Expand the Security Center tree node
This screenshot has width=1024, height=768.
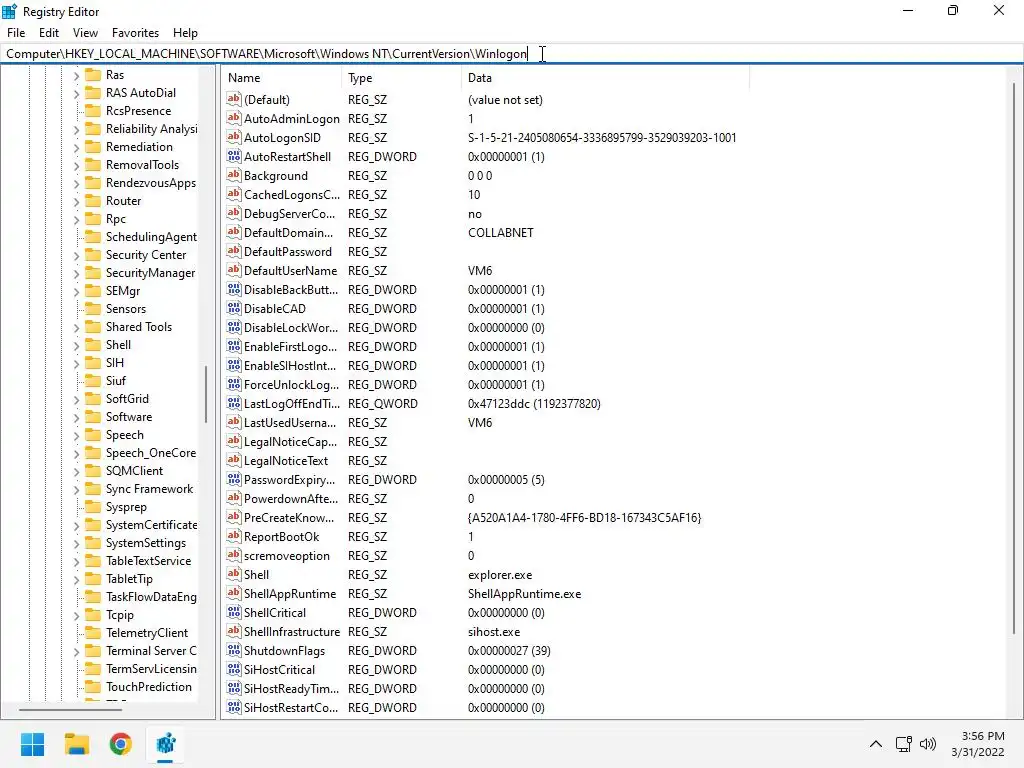(x=76, y=255)
